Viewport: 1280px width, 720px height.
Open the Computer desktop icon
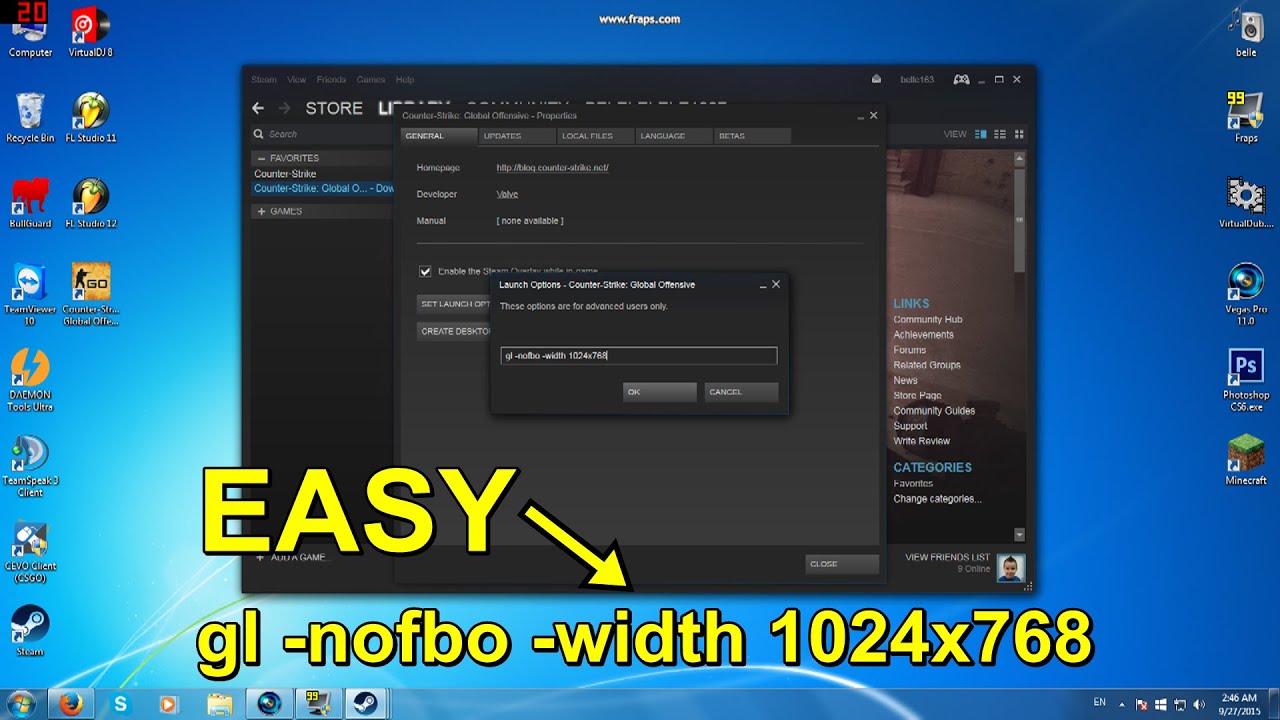pos(30,30)
